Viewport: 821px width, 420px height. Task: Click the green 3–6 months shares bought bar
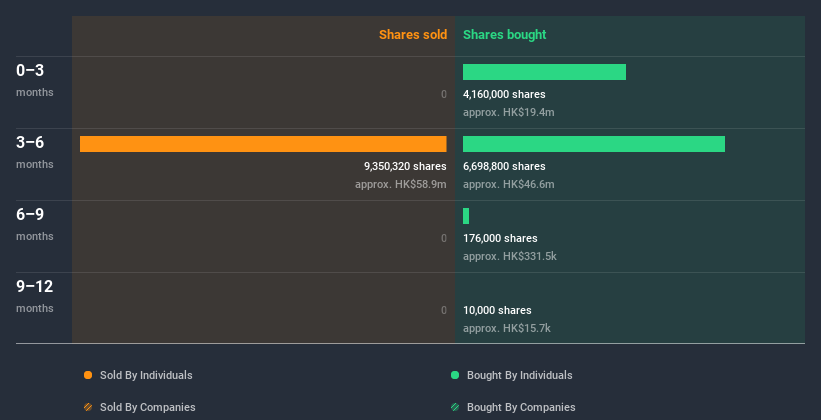tap(594, 144)
